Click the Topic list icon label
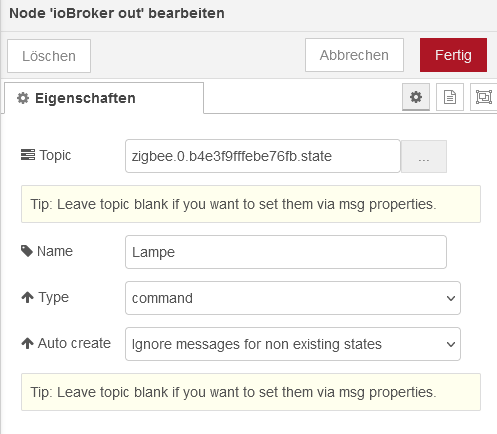 28,155
